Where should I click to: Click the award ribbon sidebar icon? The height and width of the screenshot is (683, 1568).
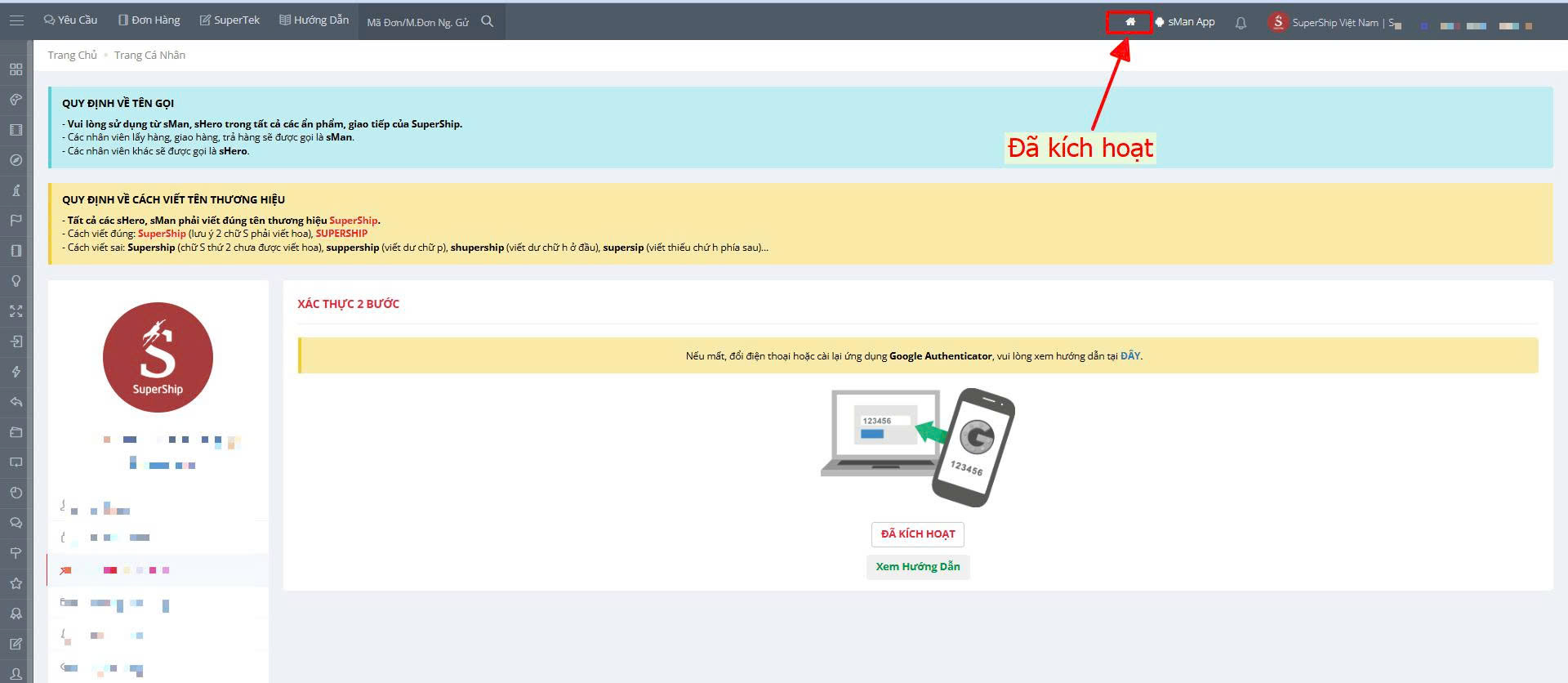16,614
